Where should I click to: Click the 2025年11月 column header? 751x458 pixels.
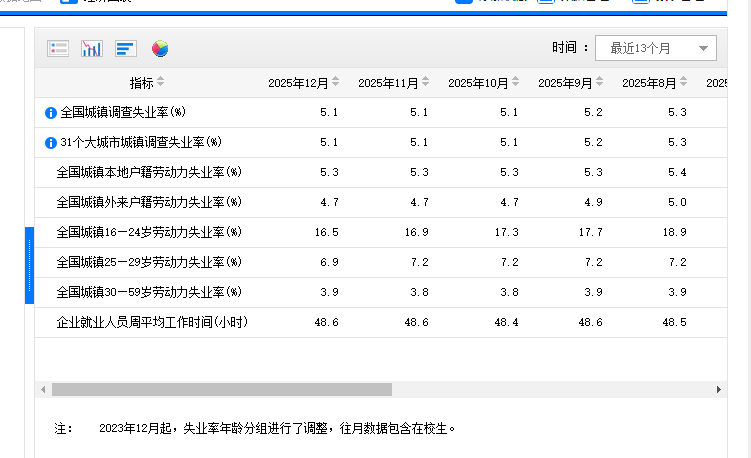point(388,83)
